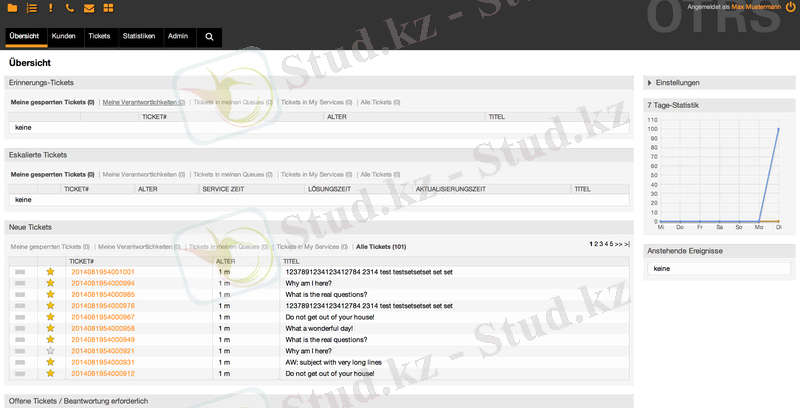Toggle star on ticket 2014081954000958

point(51,328)
